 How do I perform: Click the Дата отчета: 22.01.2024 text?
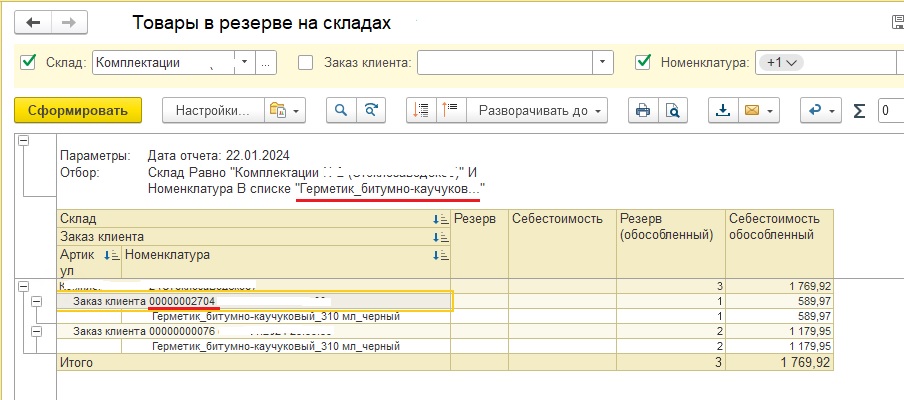click(219, 156)
